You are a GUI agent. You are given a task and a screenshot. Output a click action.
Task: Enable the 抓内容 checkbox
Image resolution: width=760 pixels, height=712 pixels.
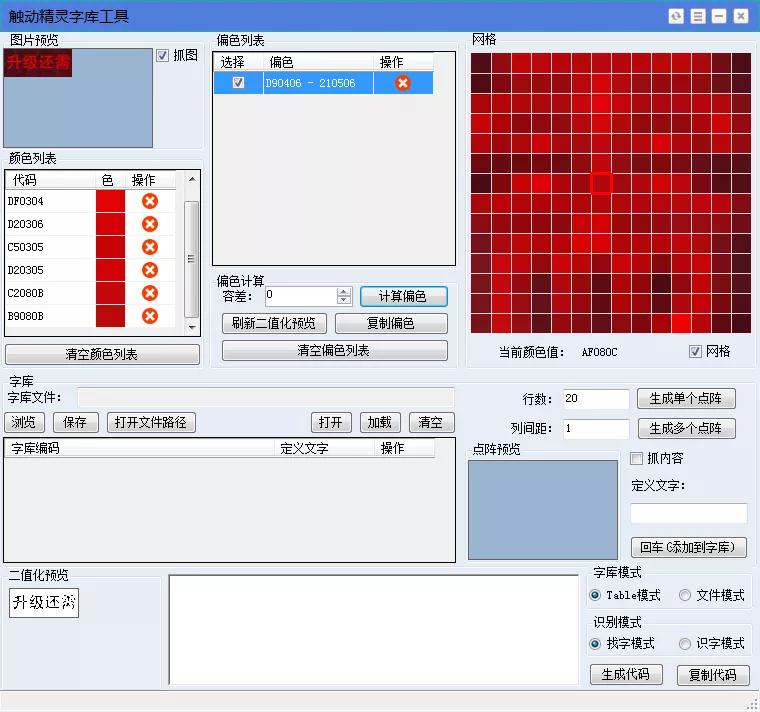[636, 459]
